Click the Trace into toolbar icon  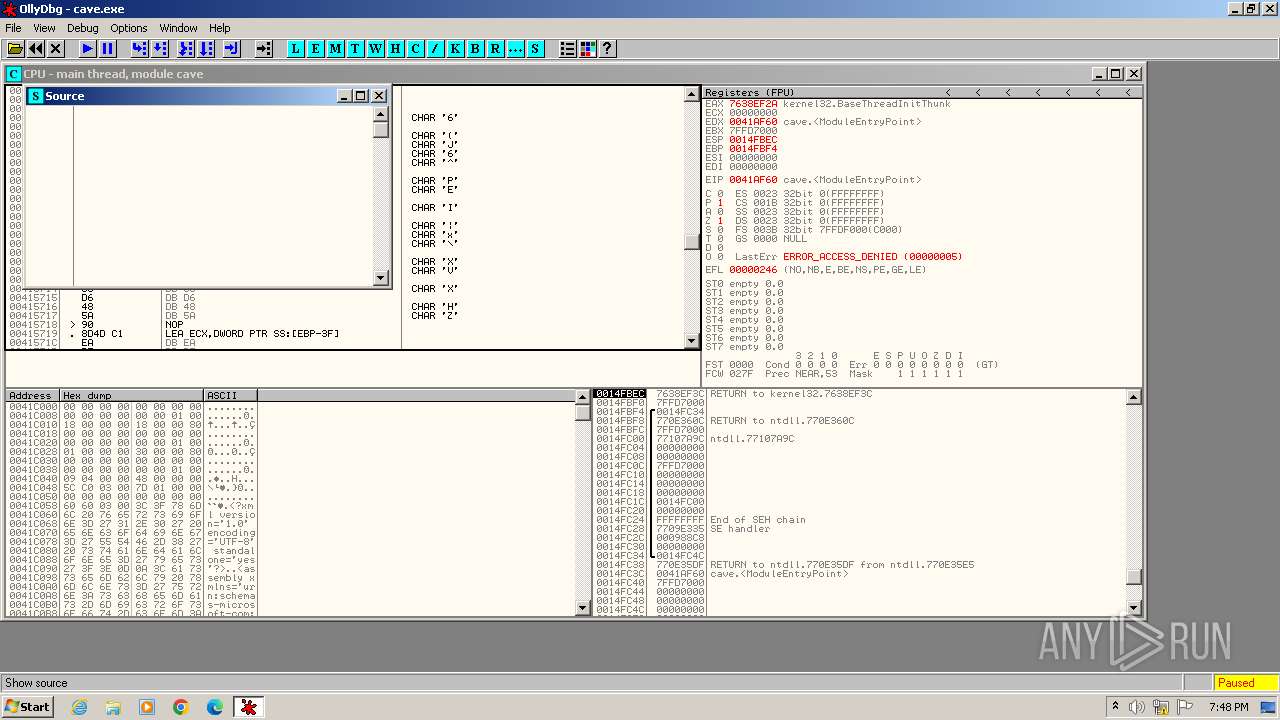coord(186,48)
